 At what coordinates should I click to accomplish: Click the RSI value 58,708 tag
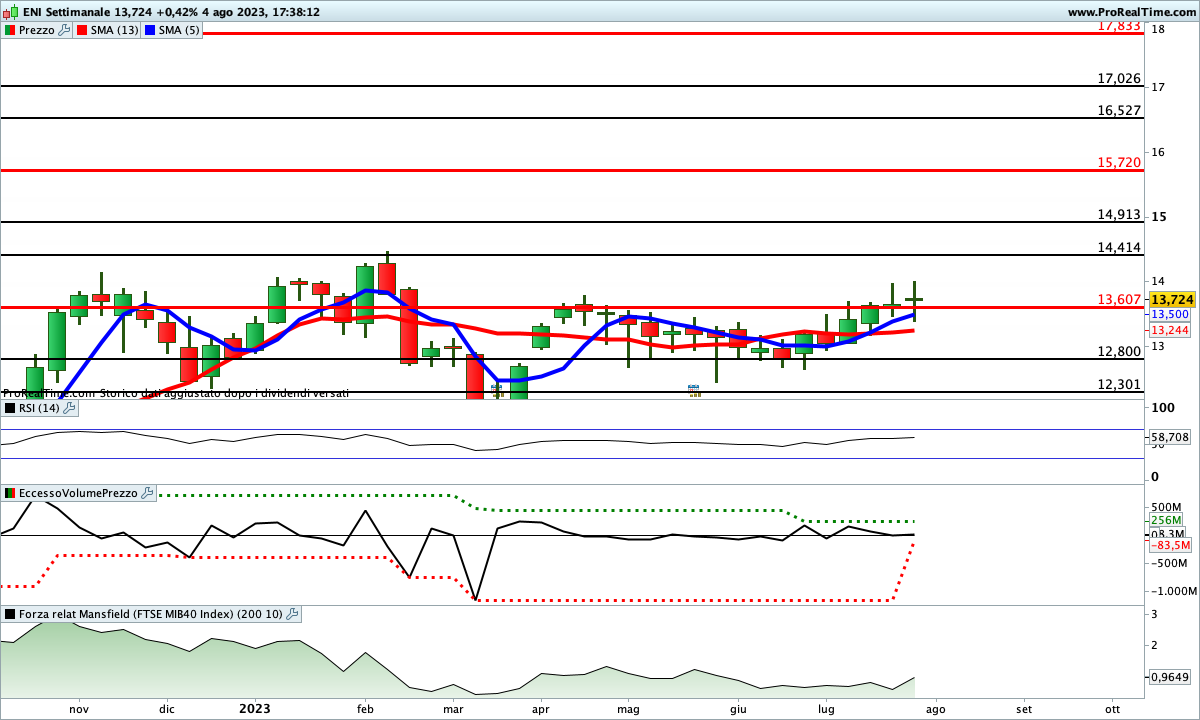pyautogui.click(x=1170, y=437)
